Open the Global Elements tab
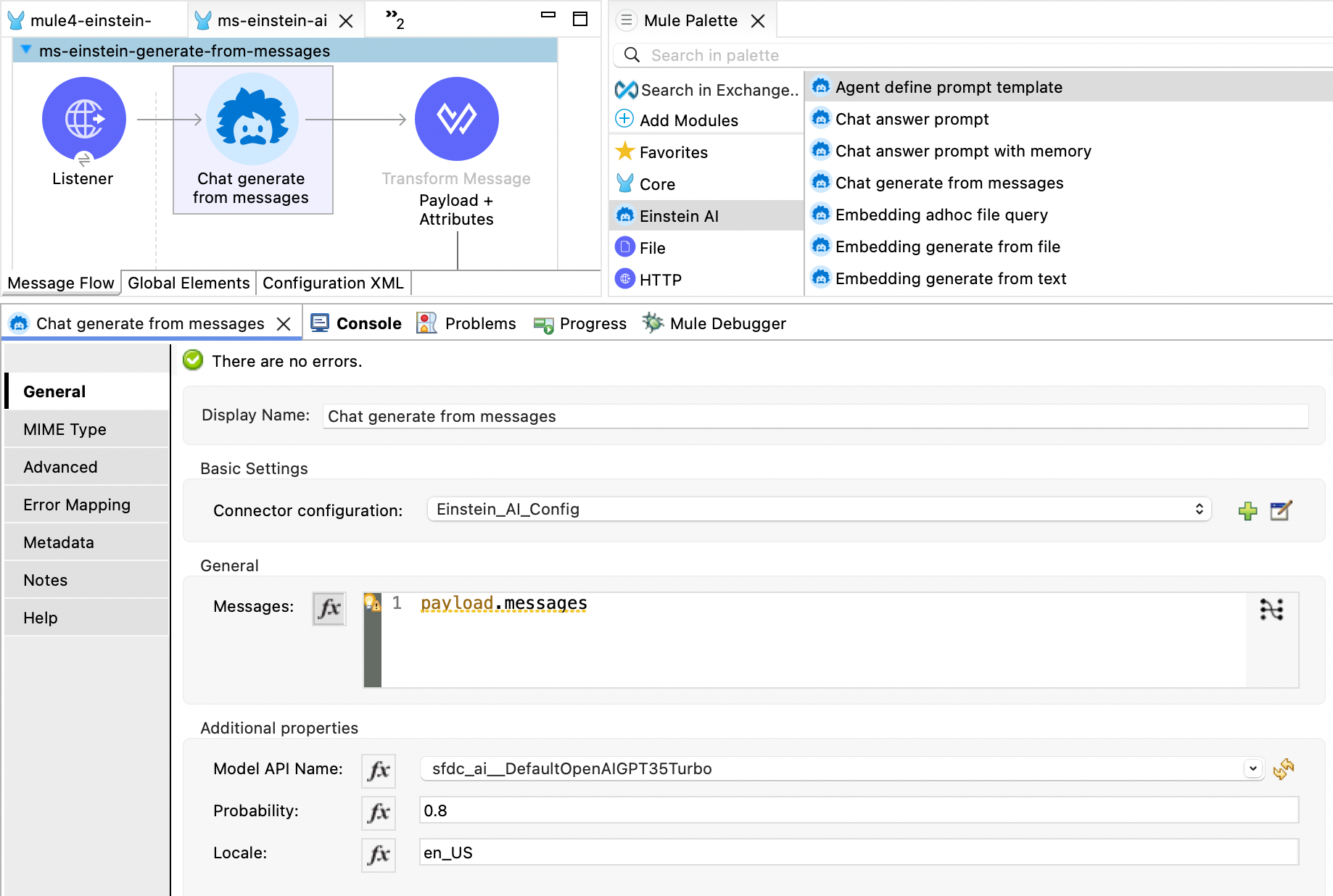 [189, 283]
